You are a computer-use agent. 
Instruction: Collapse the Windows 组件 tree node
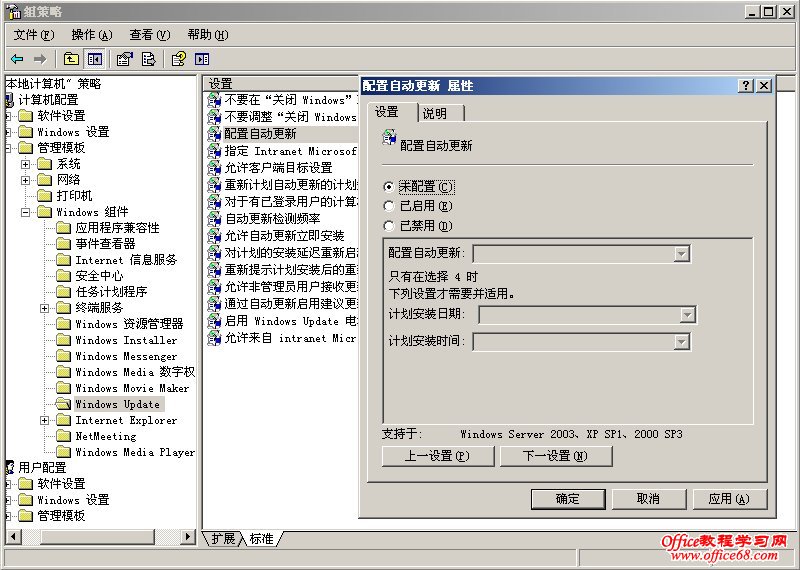tap(26, 212)
